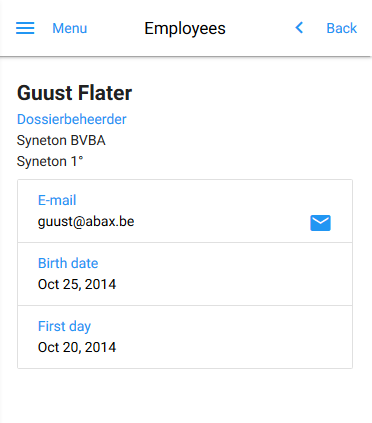This screenshot has width=372, height=423.
Task: Click the E-mail field label
Action: 57,200
